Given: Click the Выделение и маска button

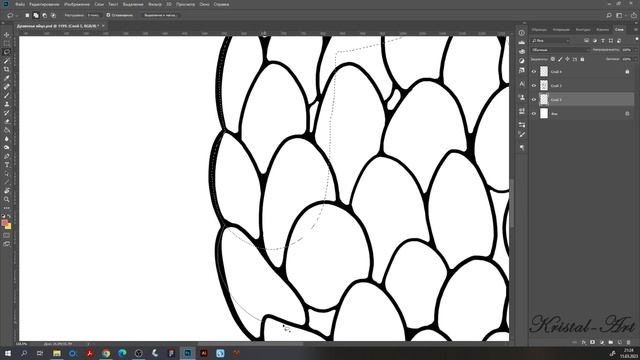Looking at the screenshot, I should [x=160, y=15].
